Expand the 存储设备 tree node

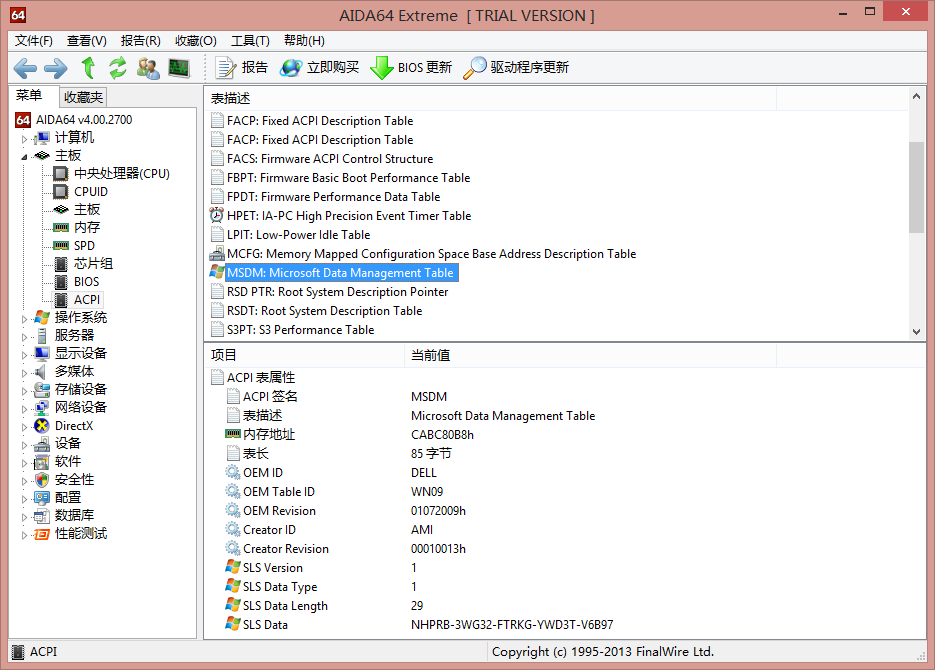[24, 391]
